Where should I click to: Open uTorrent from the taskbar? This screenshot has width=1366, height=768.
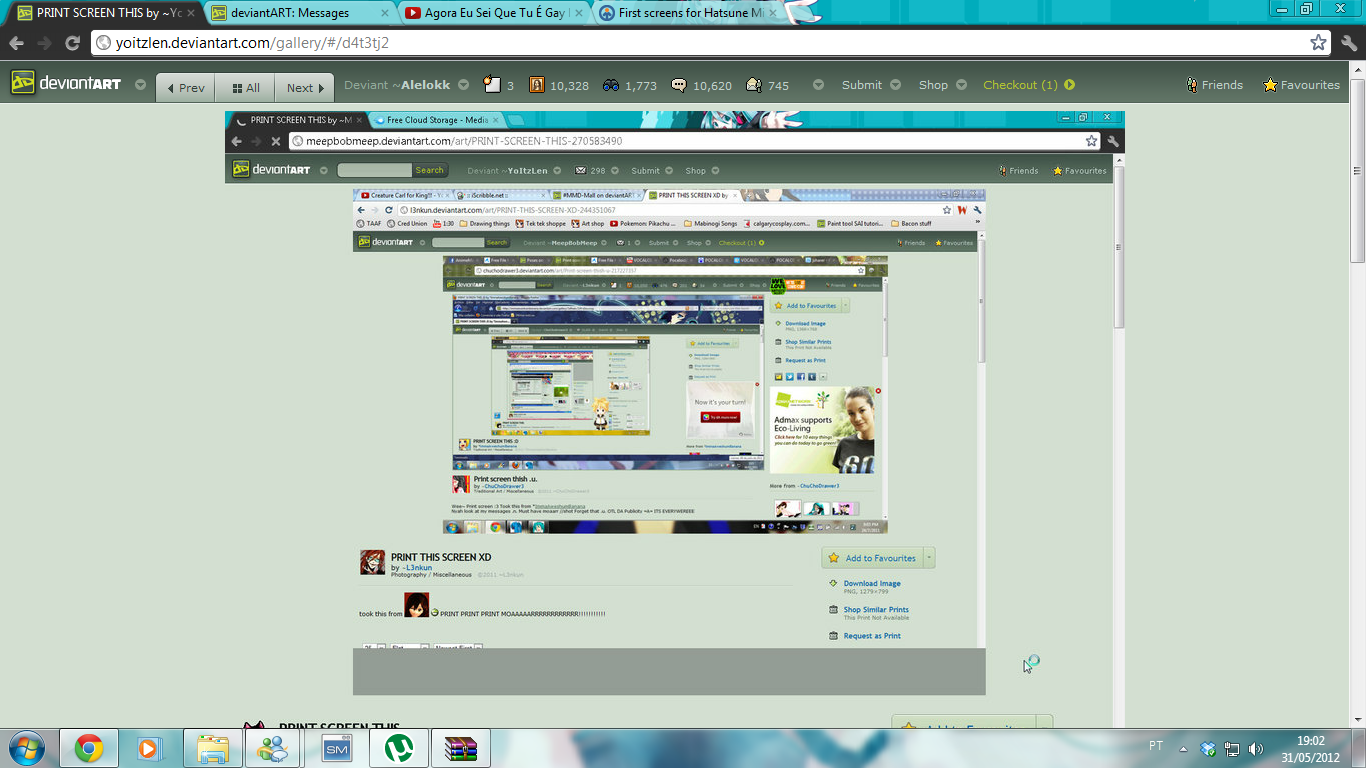point(399,748)
